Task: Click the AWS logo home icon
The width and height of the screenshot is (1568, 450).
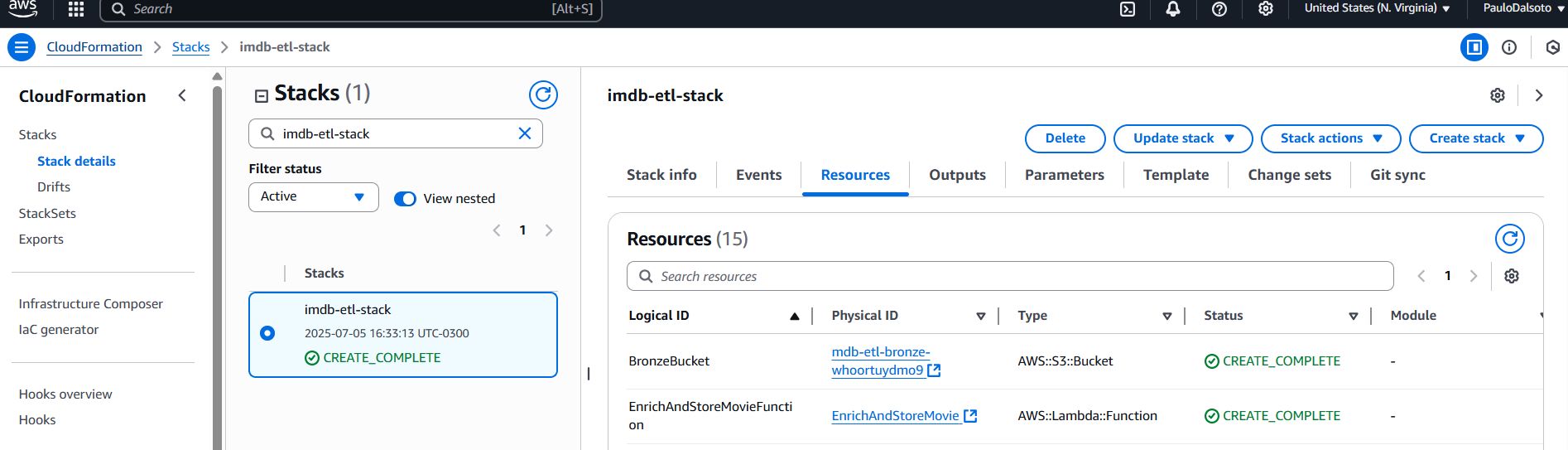Action: click(x=22, y=8)
